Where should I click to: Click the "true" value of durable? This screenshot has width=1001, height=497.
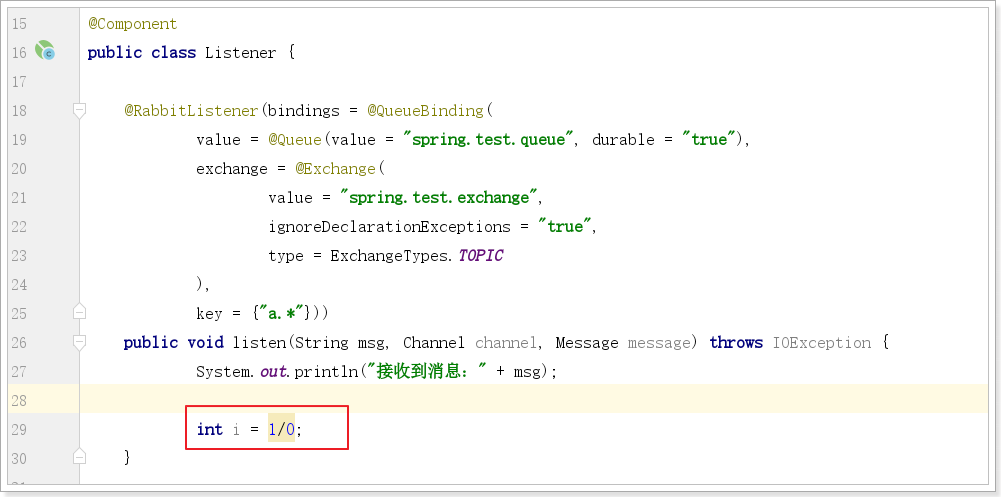[x=710, y=140]
